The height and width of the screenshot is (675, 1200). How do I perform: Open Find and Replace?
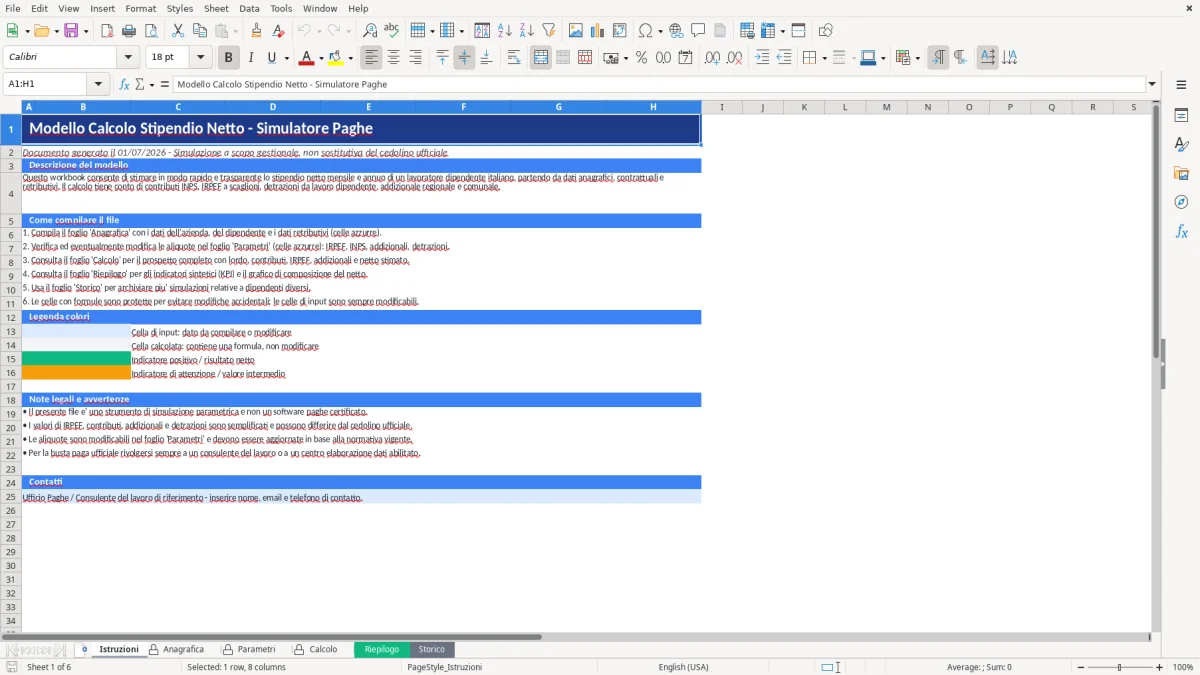[370, 31]
